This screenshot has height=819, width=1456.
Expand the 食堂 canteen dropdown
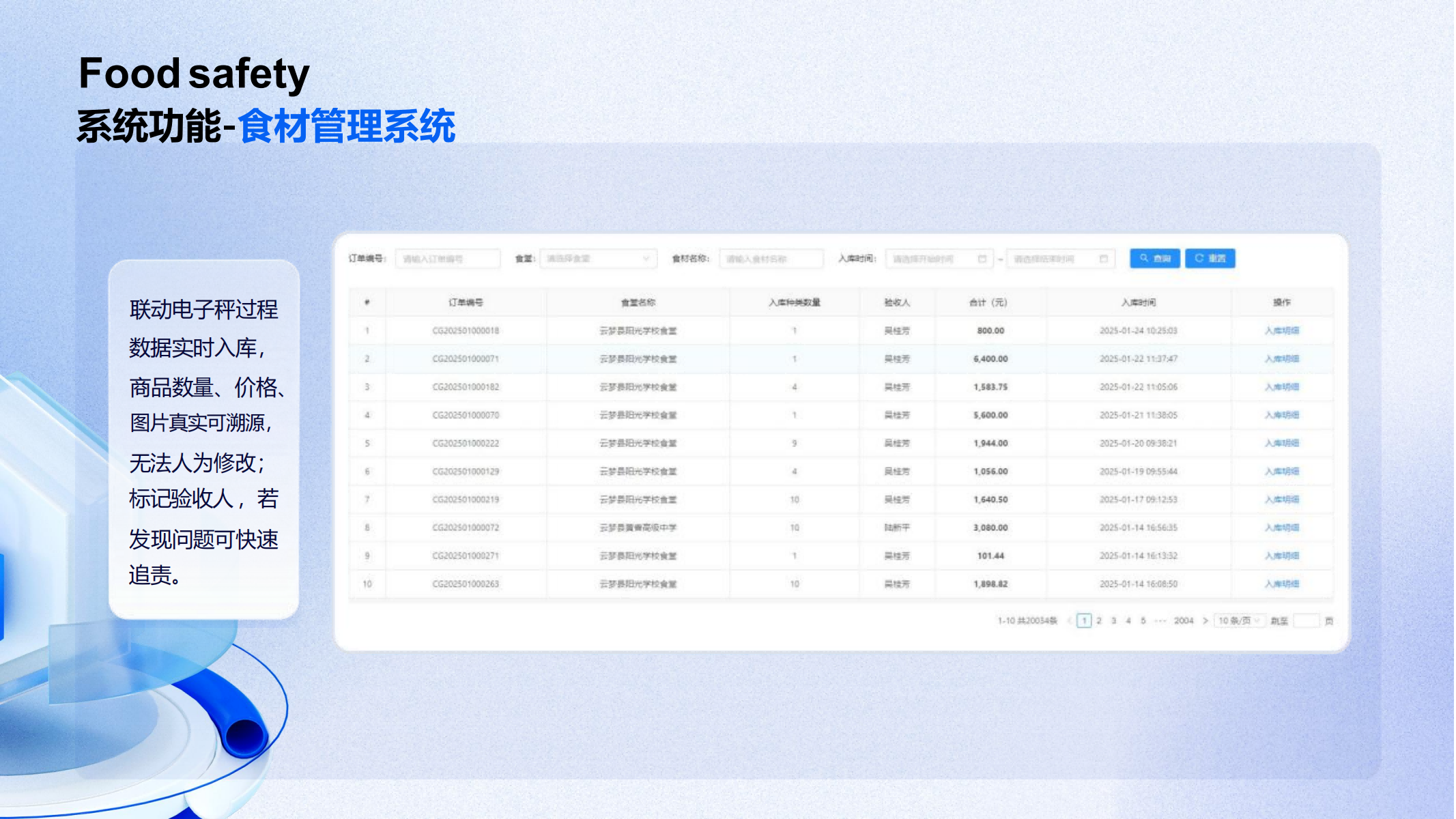click(x=597, y=259)
